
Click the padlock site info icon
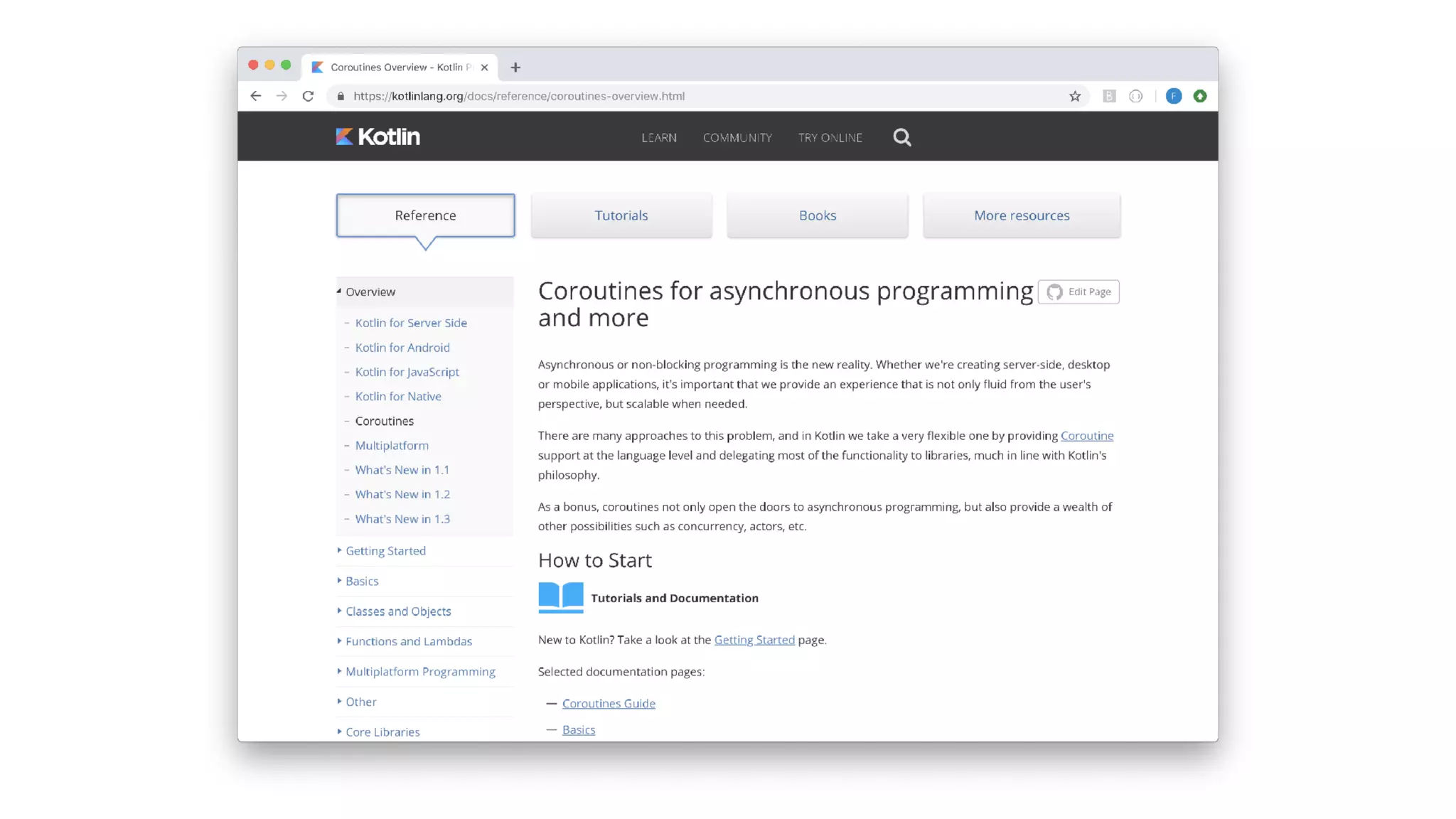pyautogui.click(x=341, y=96)
